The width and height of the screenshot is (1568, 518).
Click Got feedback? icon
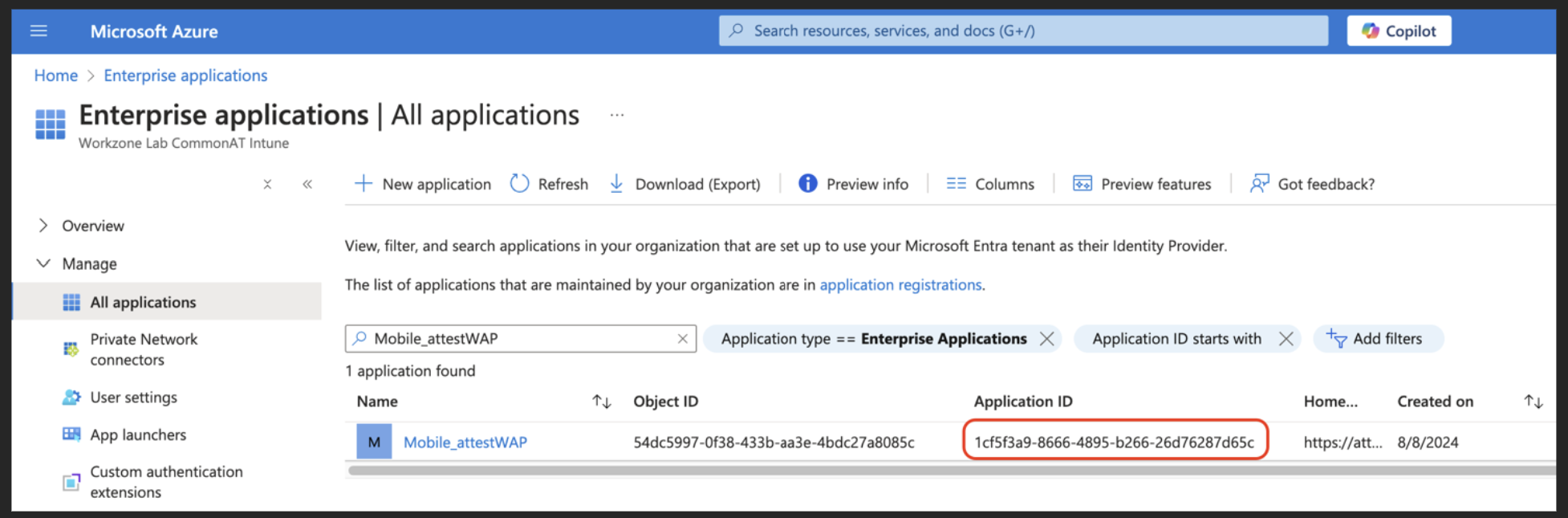point(1259,184)
